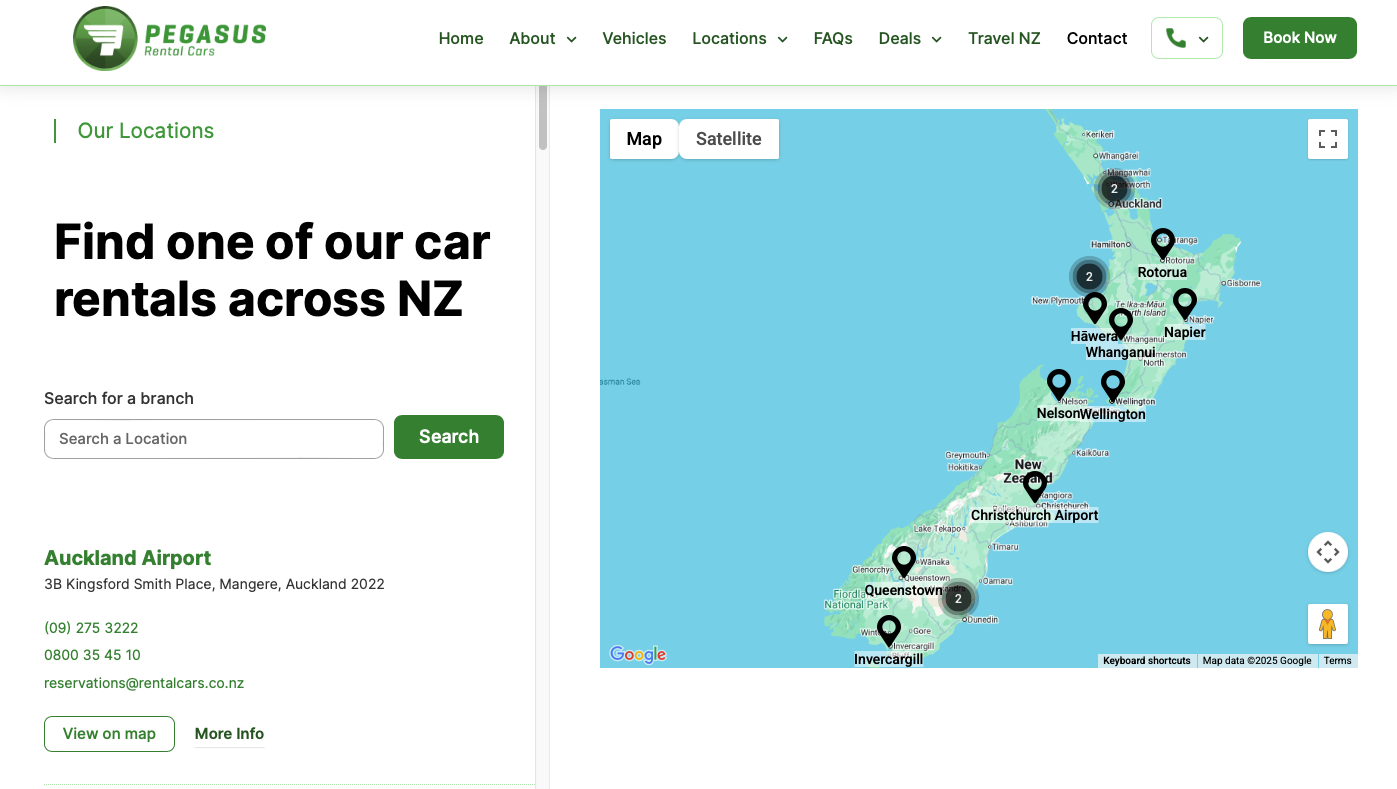Click the Search a Location field

tap(214, 439)
